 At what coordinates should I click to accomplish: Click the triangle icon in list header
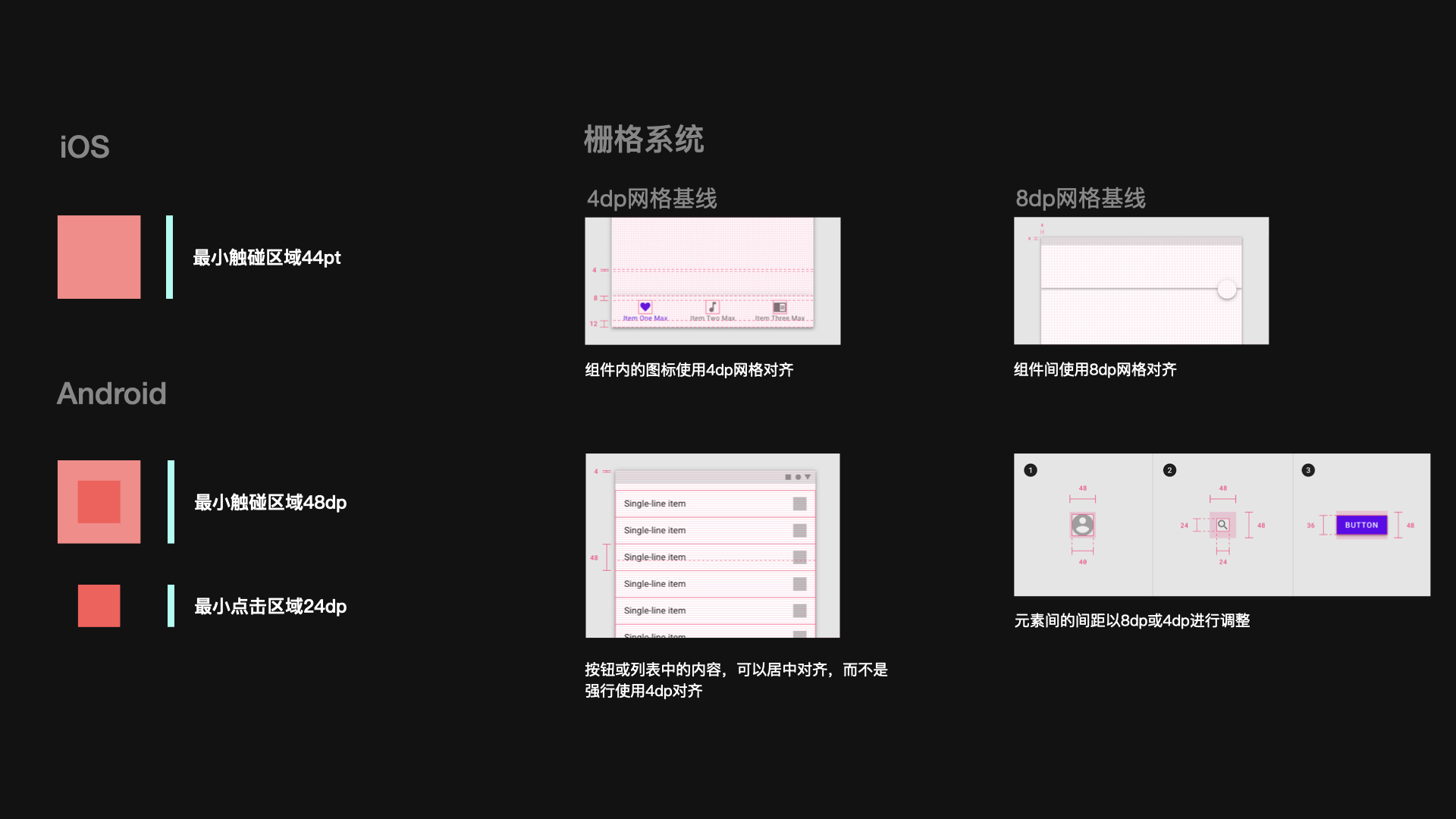[808, 477]
